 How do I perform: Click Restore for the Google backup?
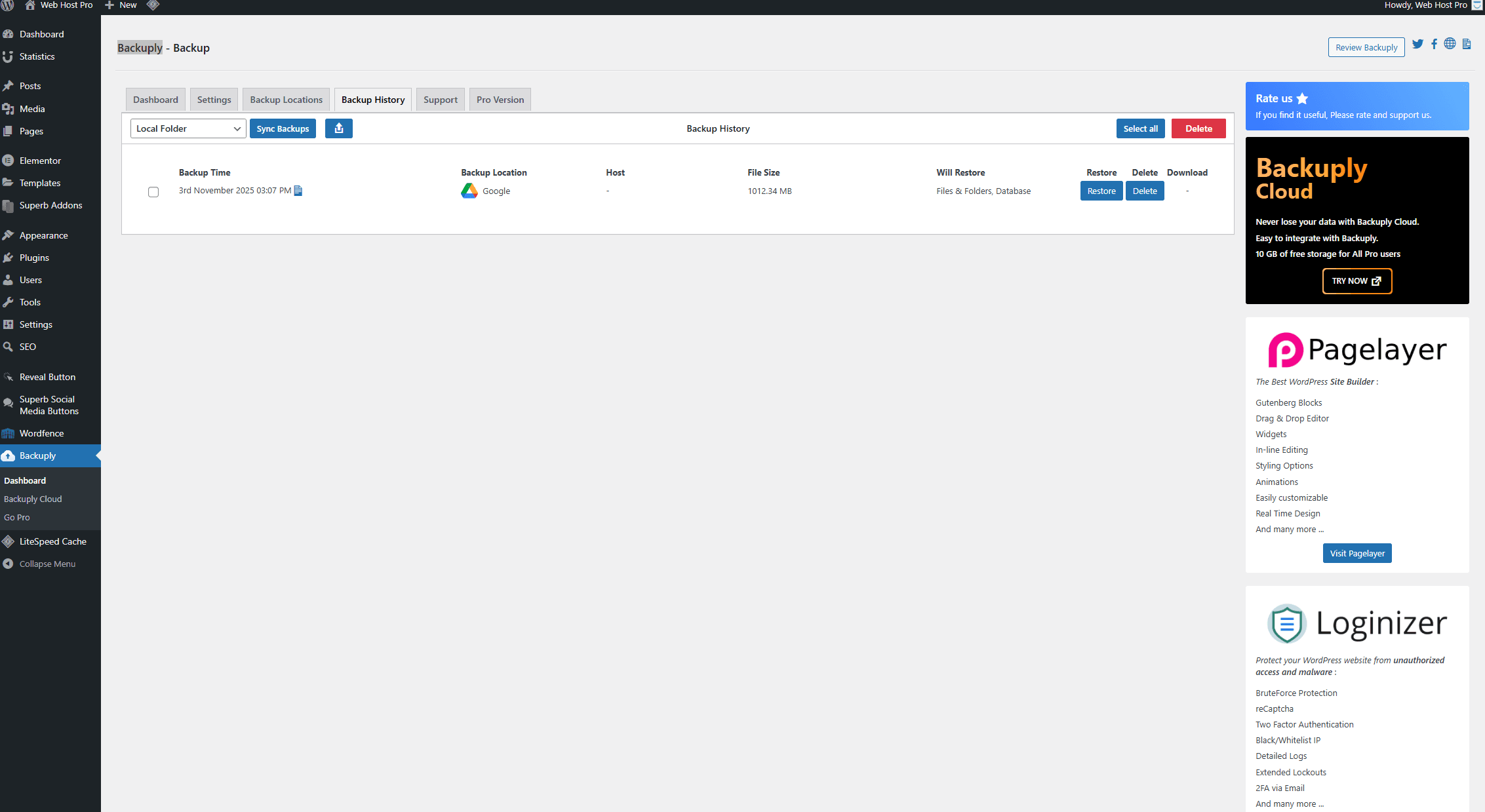[x=1101, y=191]
